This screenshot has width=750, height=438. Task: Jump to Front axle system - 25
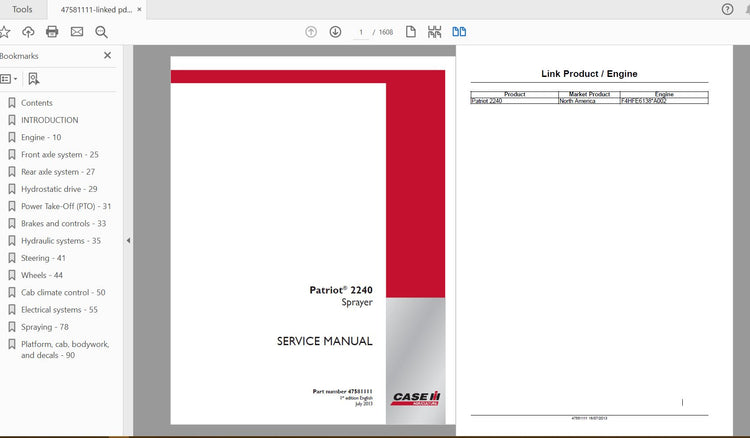point(60,154)
